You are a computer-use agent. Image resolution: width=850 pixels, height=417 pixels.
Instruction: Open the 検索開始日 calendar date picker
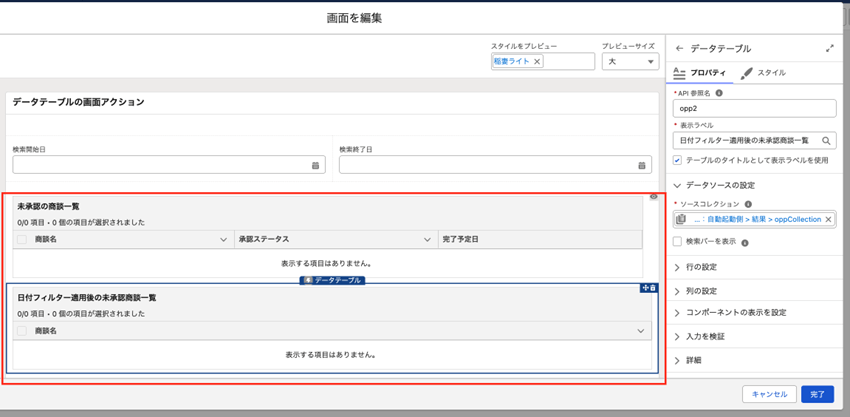coord(316,165)
